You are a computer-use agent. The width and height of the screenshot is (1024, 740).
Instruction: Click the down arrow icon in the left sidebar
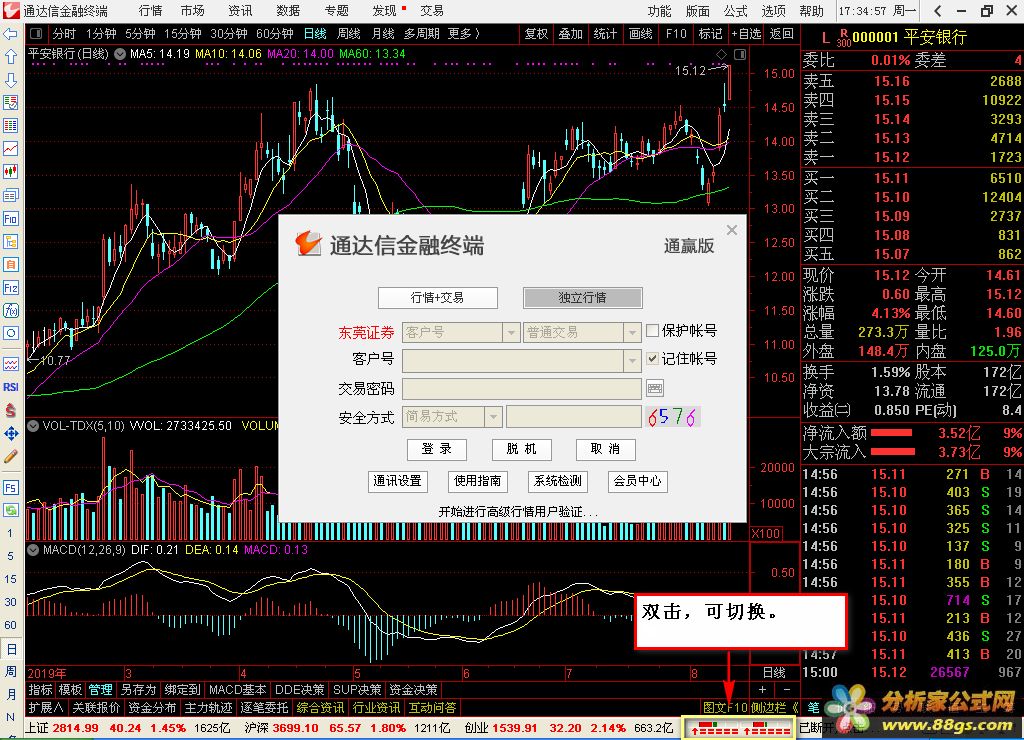point(10,80)
